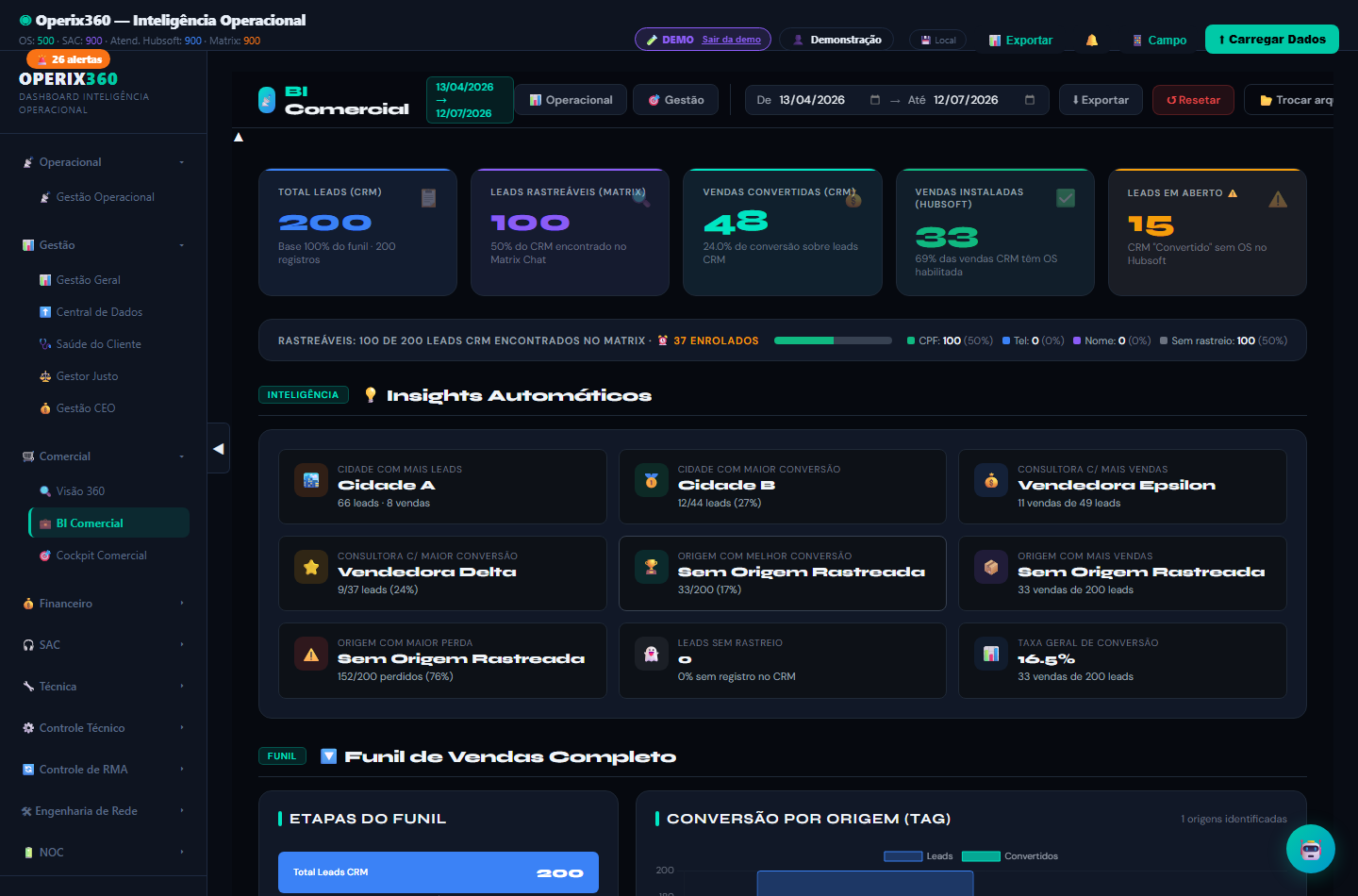The height and width of the screenshot is (896, 1358).
Task: Click the BI Comercial page logo icon
Action: [267, 100]
